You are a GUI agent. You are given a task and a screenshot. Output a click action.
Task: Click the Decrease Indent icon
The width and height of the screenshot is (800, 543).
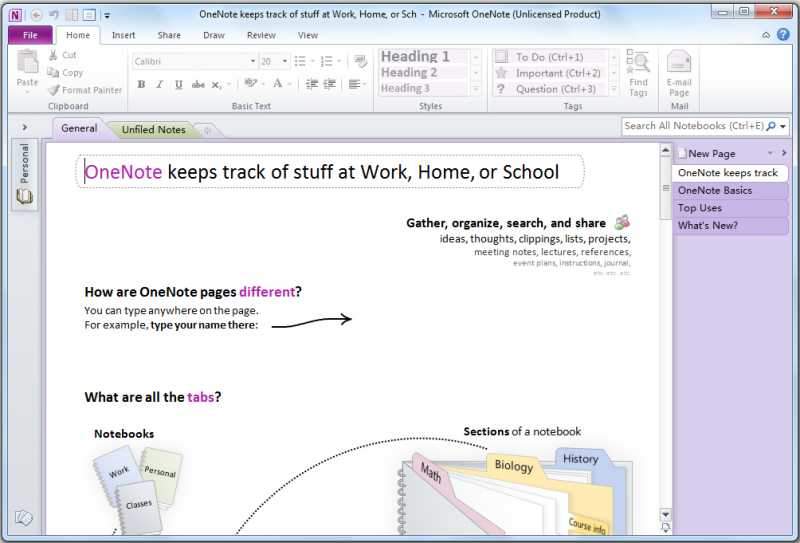[x=311, y=84]
